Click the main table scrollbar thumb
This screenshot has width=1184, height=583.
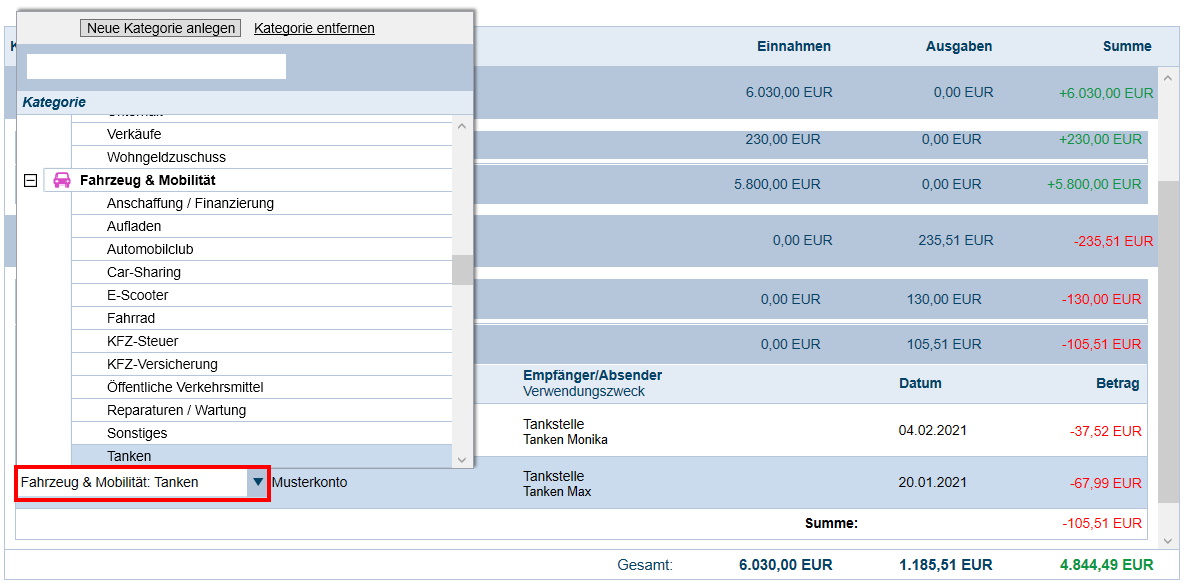1167,341
